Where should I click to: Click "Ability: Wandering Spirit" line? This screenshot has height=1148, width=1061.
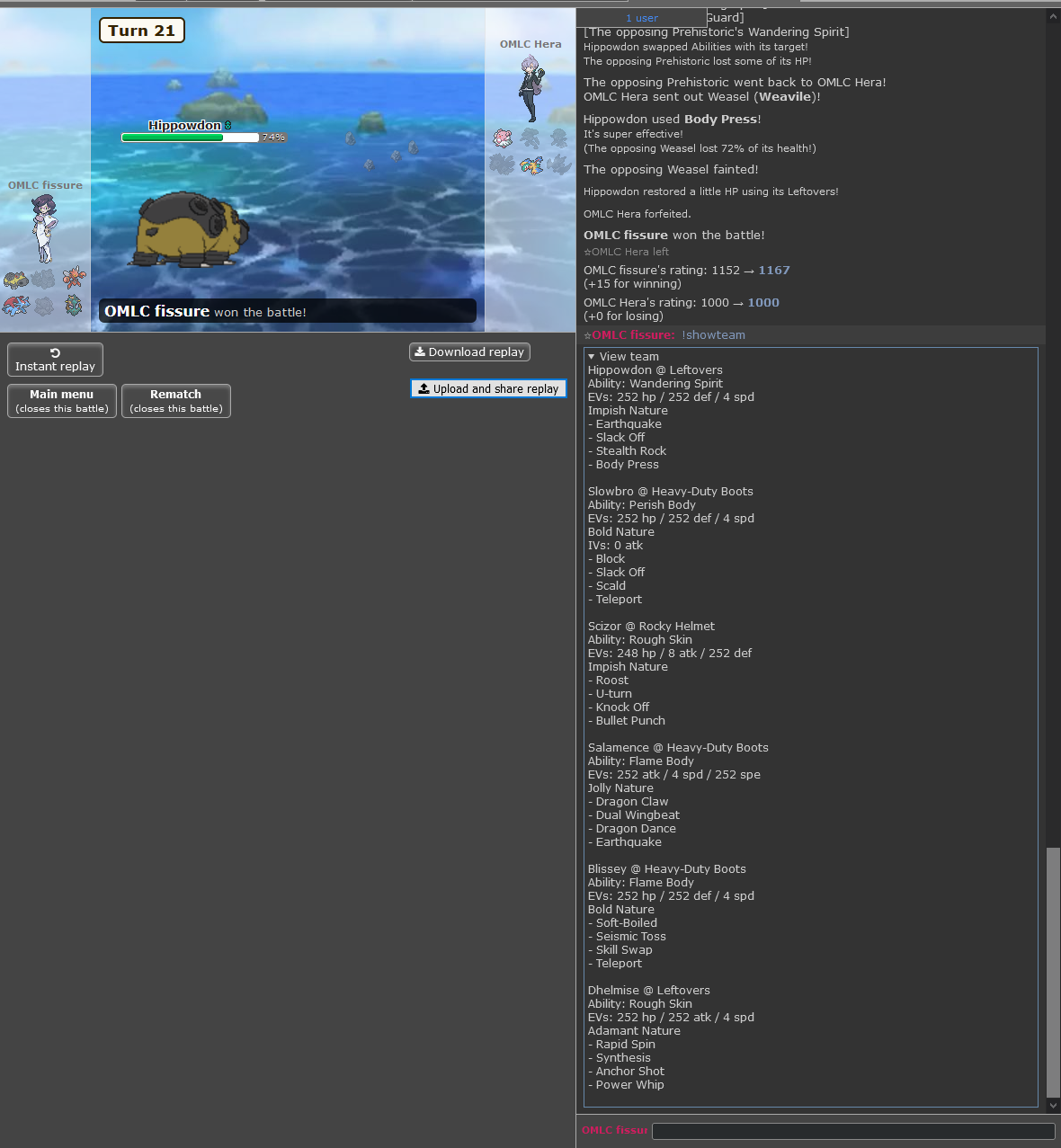[655, 384]
